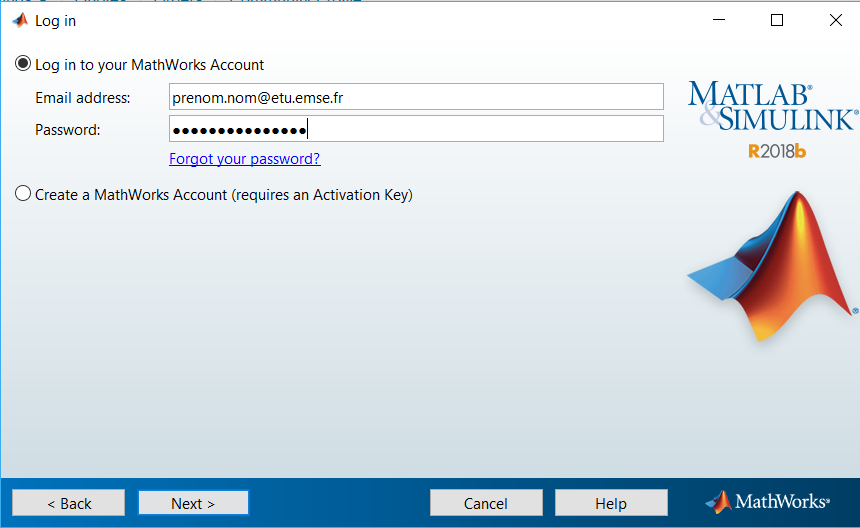Close the Log in window
This screenshot has width=860, height=528.
pyautogui.click(x=834, y=20)
